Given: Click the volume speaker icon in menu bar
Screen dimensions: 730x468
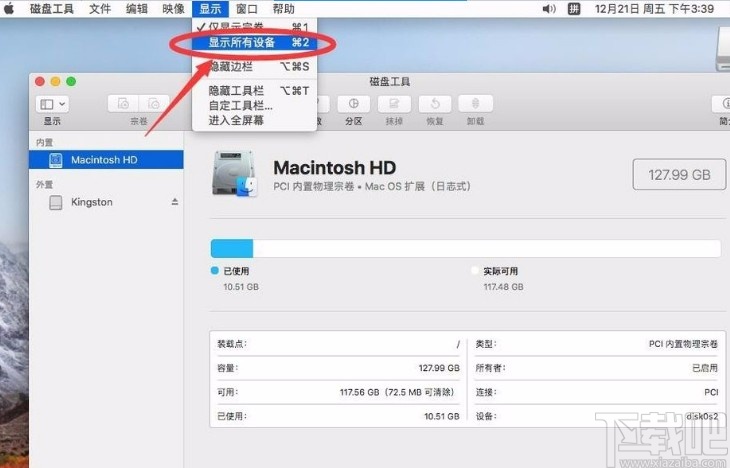Looking at the screenshot, I should click(x=549, y=9).
